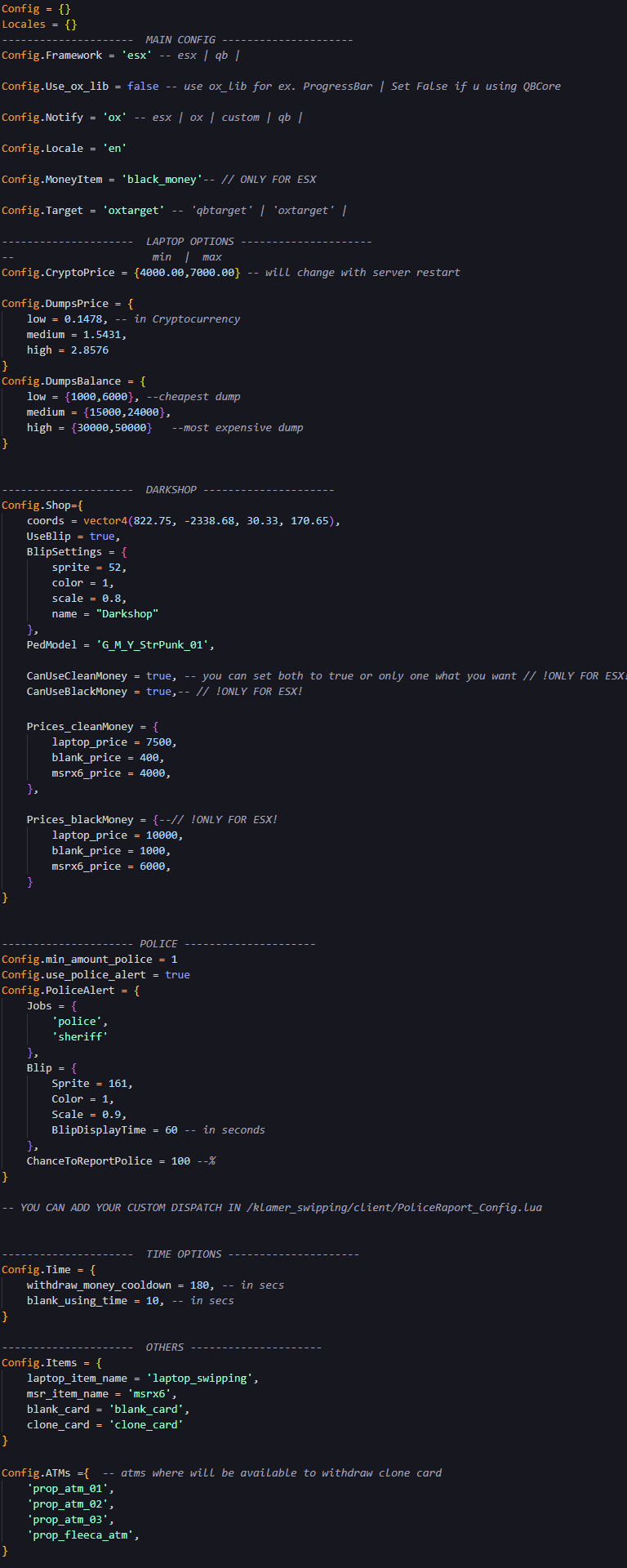Click the 'G_M_Y_StrPunk_01' ped model string
The height and width of the screenshot is (1568, 627).
point(155,644)
